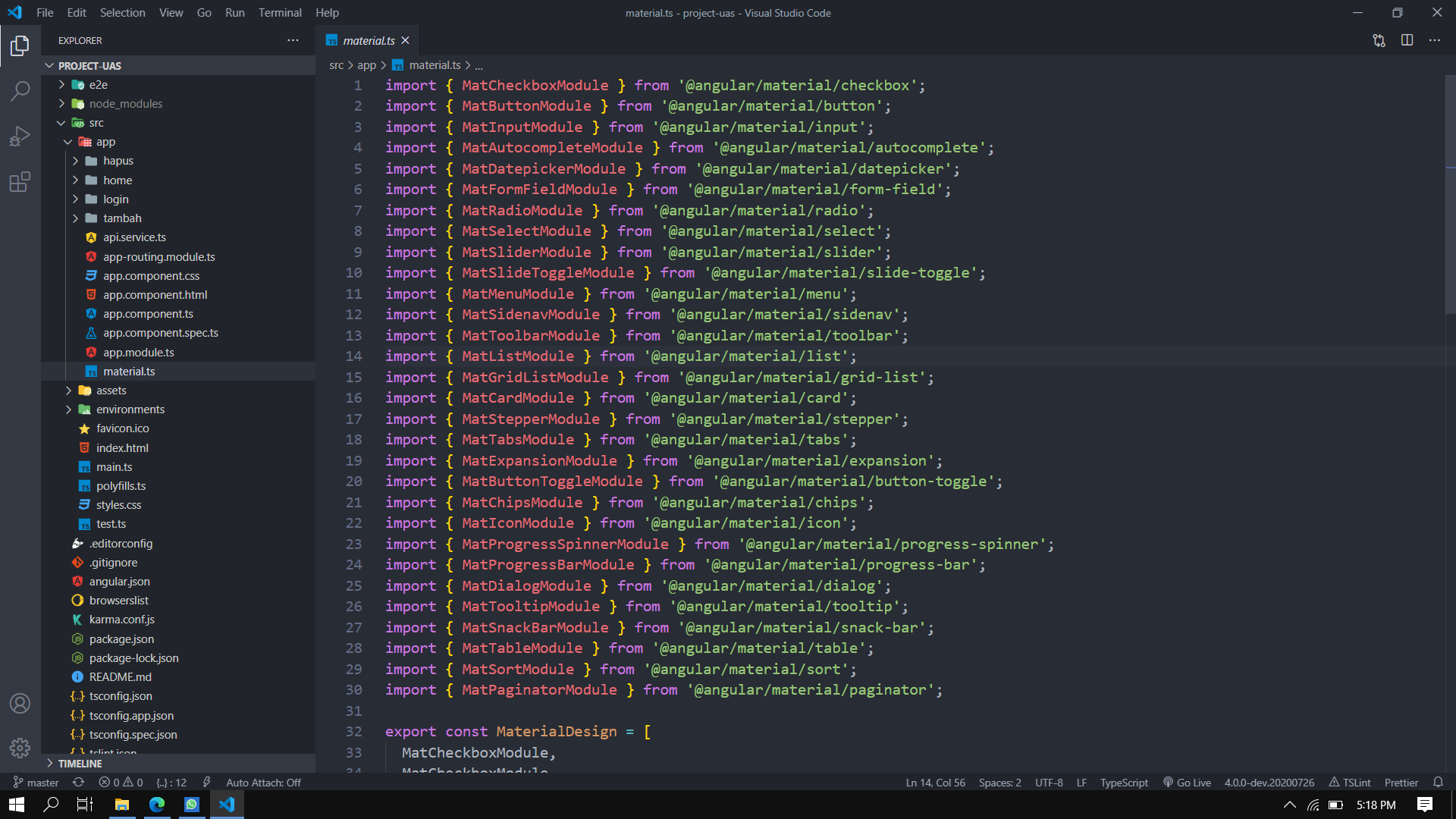Open the Selection menu
The height and width of the screenshot is (819, 1456).
click(122, 13)
